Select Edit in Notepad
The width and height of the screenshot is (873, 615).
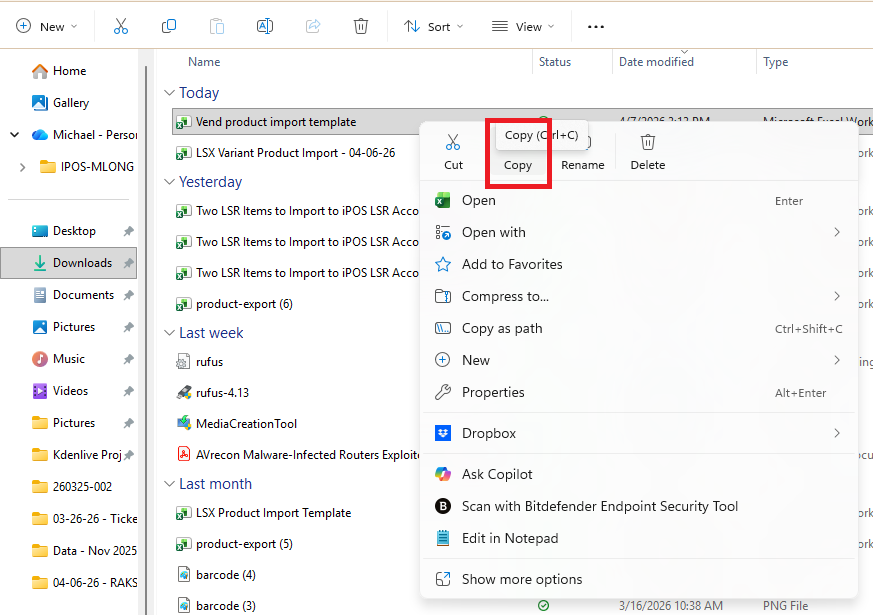[x=638, y=538]
